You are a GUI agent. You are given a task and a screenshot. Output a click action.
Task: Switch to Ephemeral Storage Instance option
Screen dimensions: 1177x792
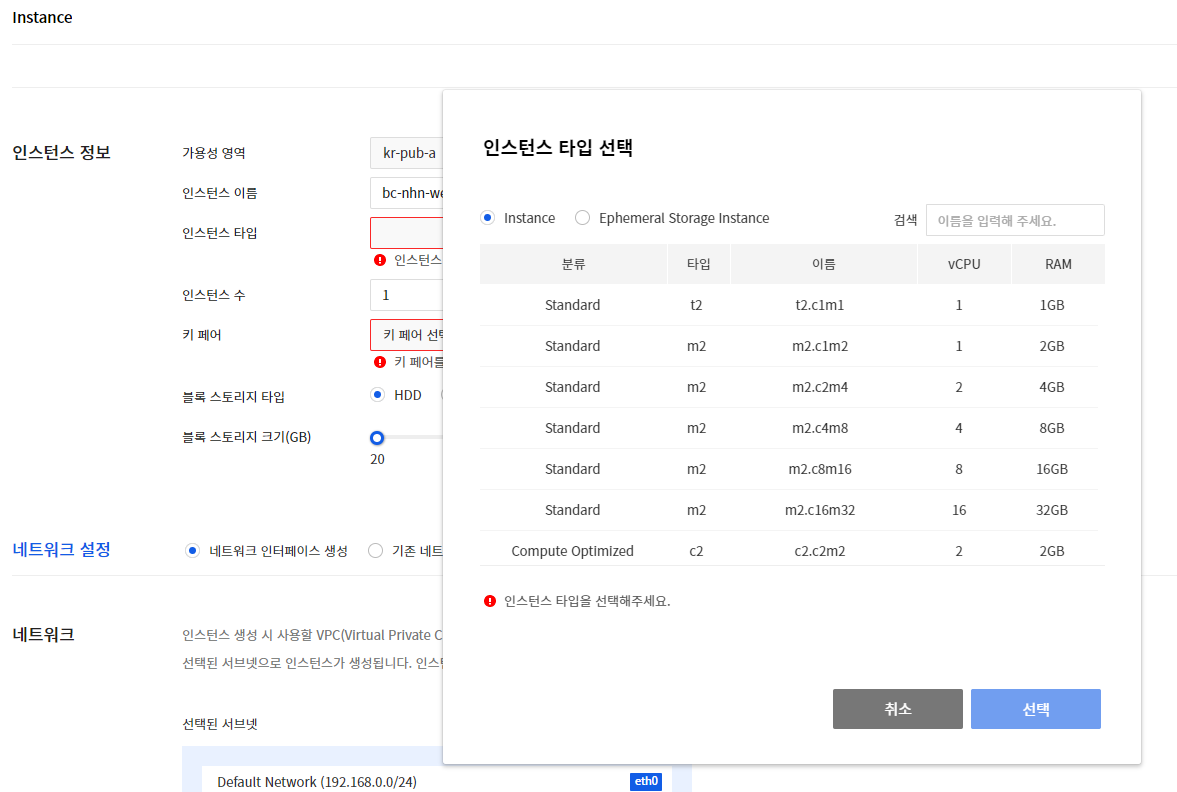click(x=582, y=217)
